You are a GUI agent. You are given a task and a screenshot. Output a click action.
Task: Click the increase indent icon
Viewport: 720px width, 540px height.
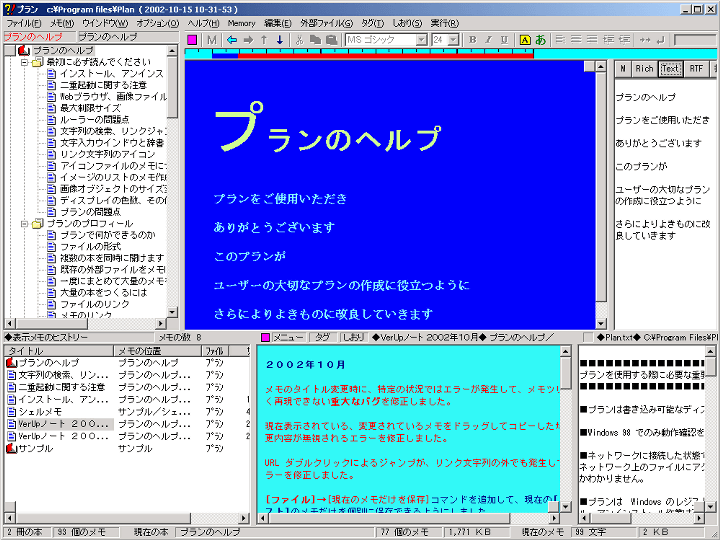[608, 40]
